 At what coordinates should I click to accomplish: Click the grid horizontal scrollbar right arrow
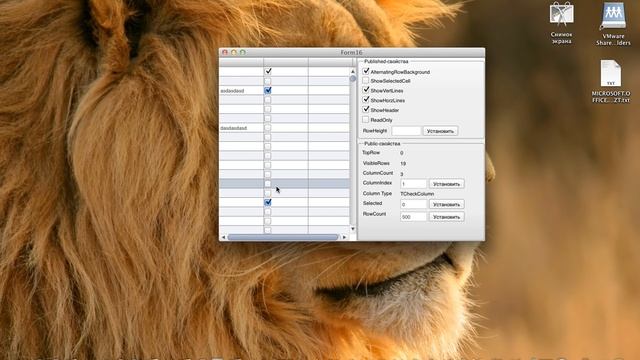(x=344, y=237)
